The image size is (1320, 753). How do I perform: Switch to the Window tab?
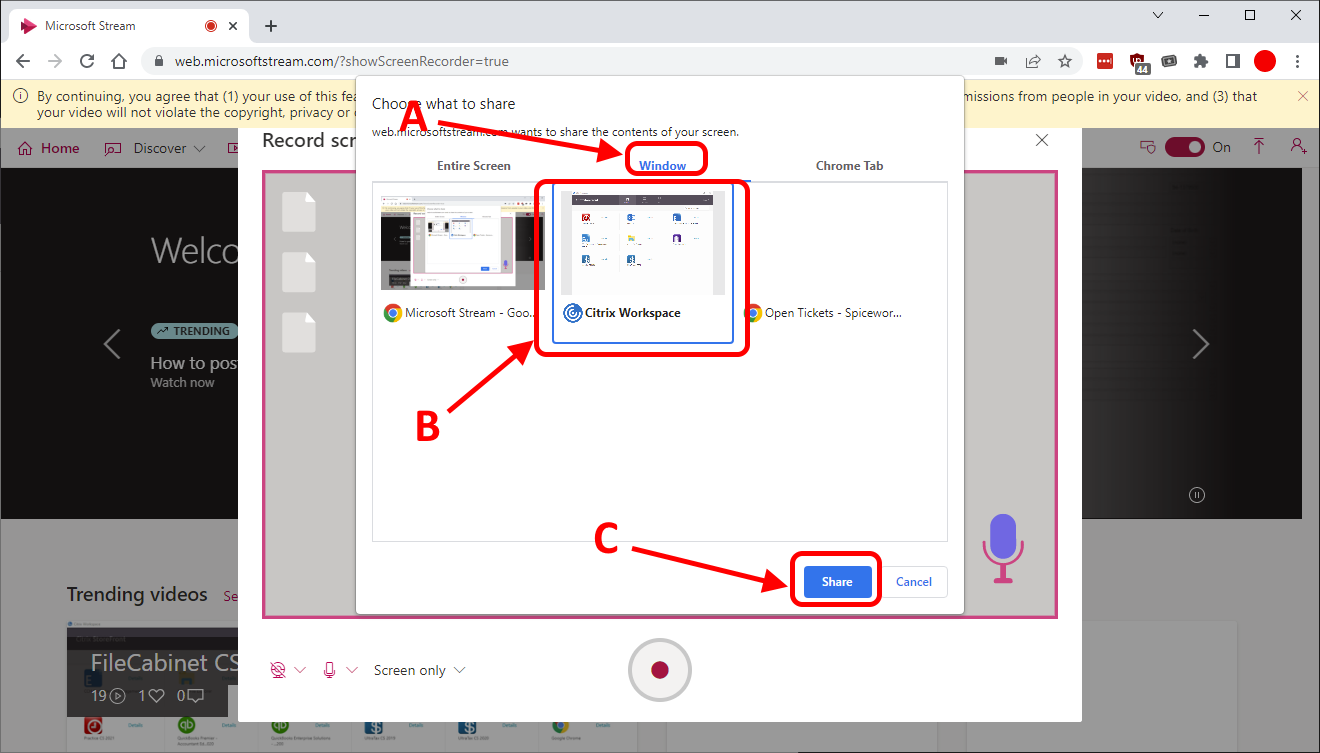pyautogui.click(x=662, y=165)
